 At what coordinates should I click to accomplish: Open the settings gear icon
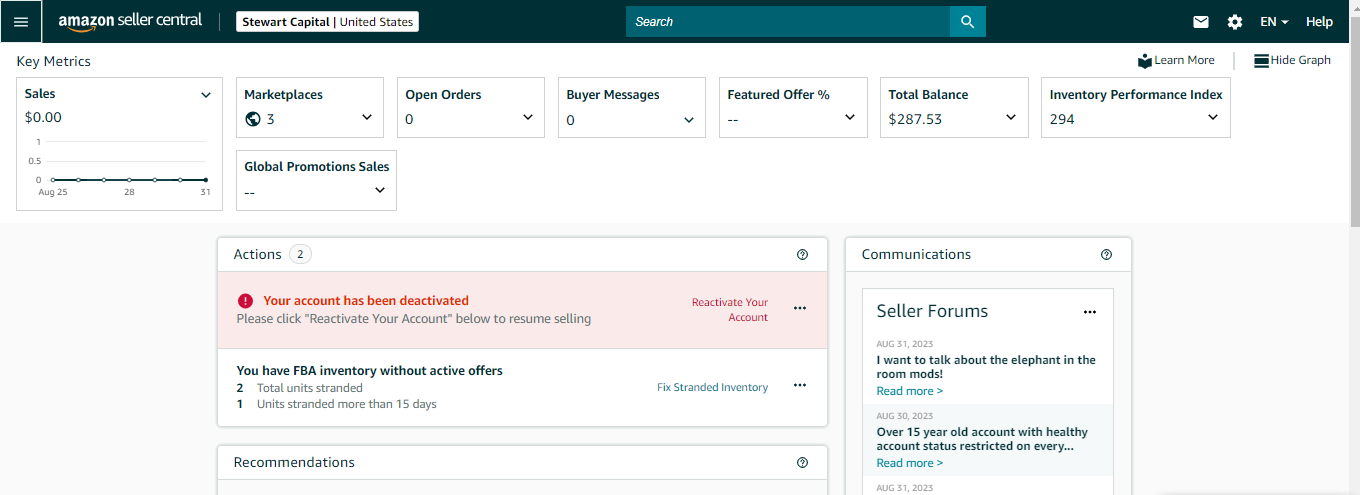click(1235, 21)
